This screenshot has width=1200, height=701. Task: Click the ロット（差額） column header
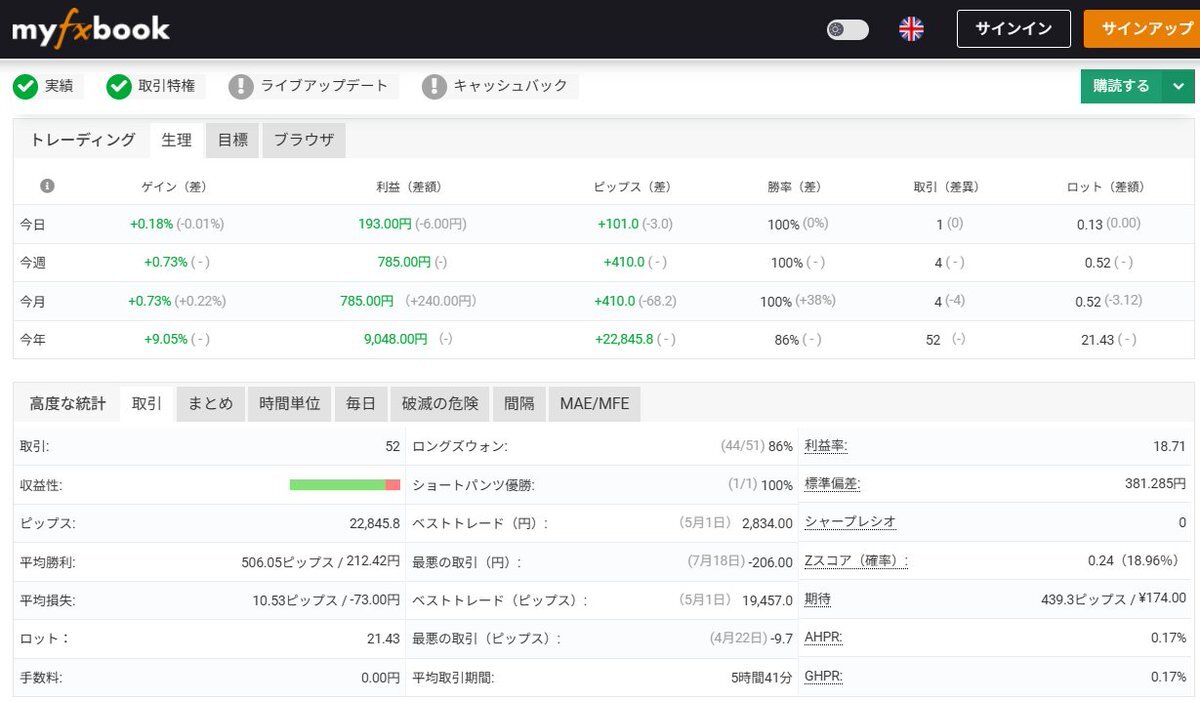pos(1105,187)
